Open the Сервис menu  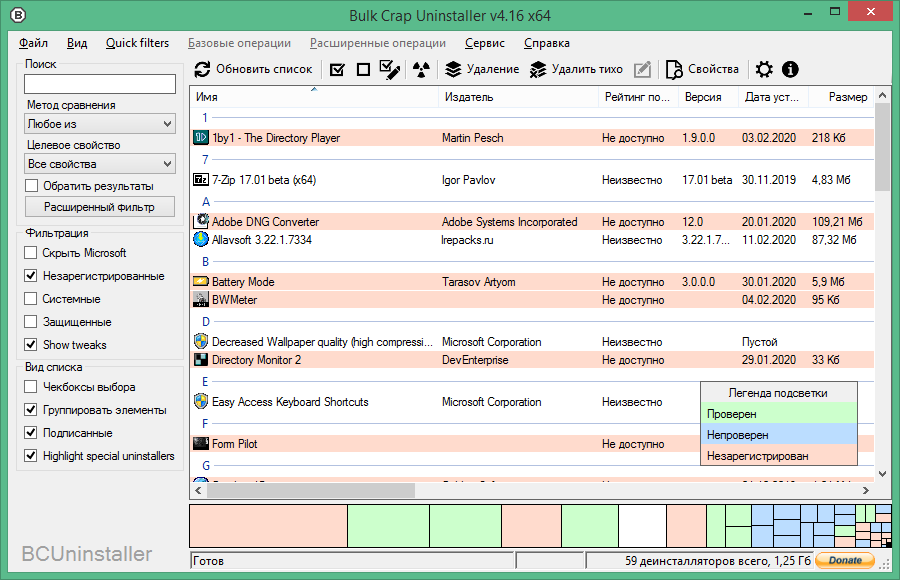(x=484, y=43)
